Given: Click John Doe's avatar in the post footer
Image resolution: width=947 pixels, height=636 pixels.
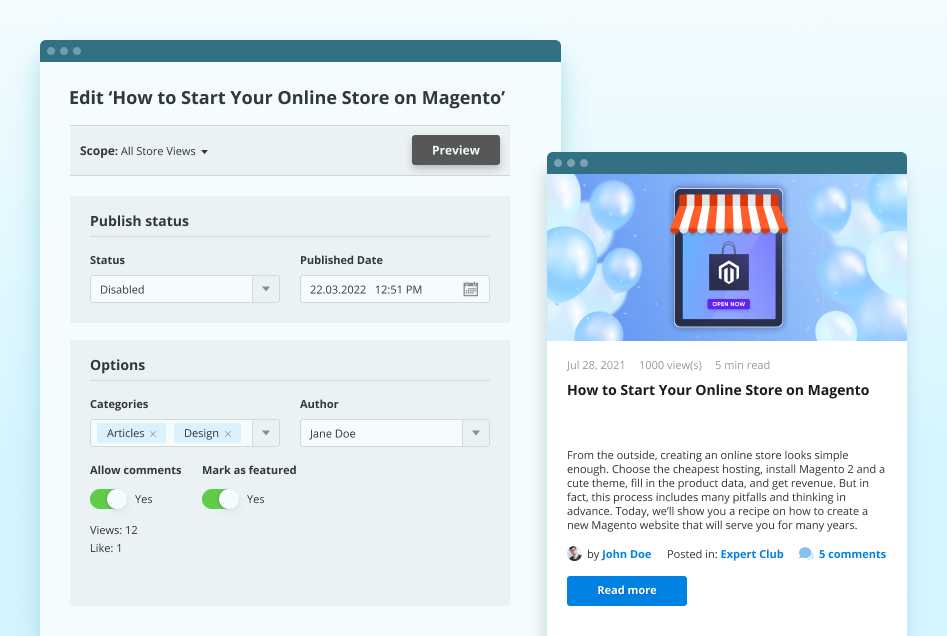Looking at the screenshot, I should [x=575, y=553].
